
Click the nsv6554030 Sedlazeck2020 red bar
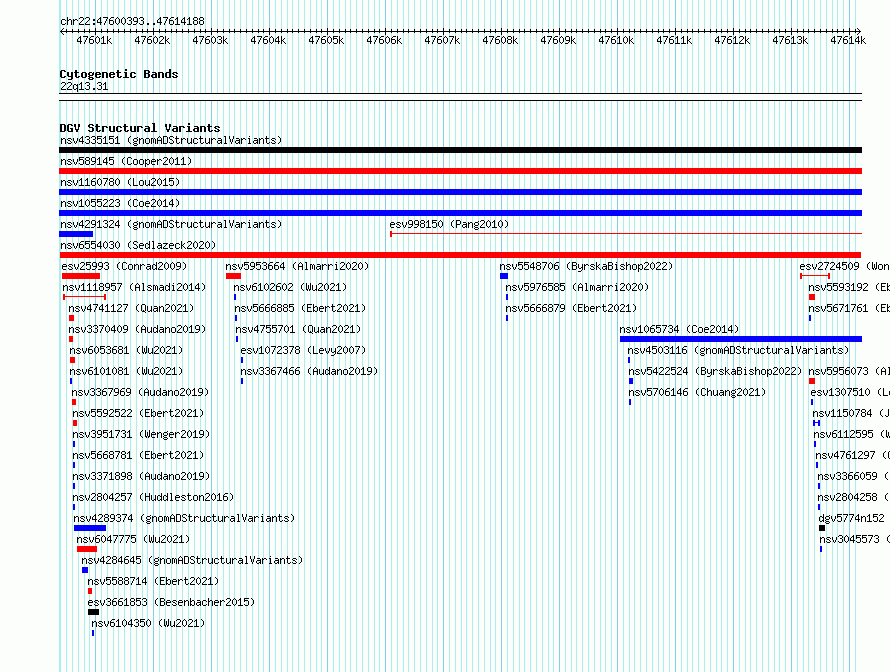coord(460,255)
